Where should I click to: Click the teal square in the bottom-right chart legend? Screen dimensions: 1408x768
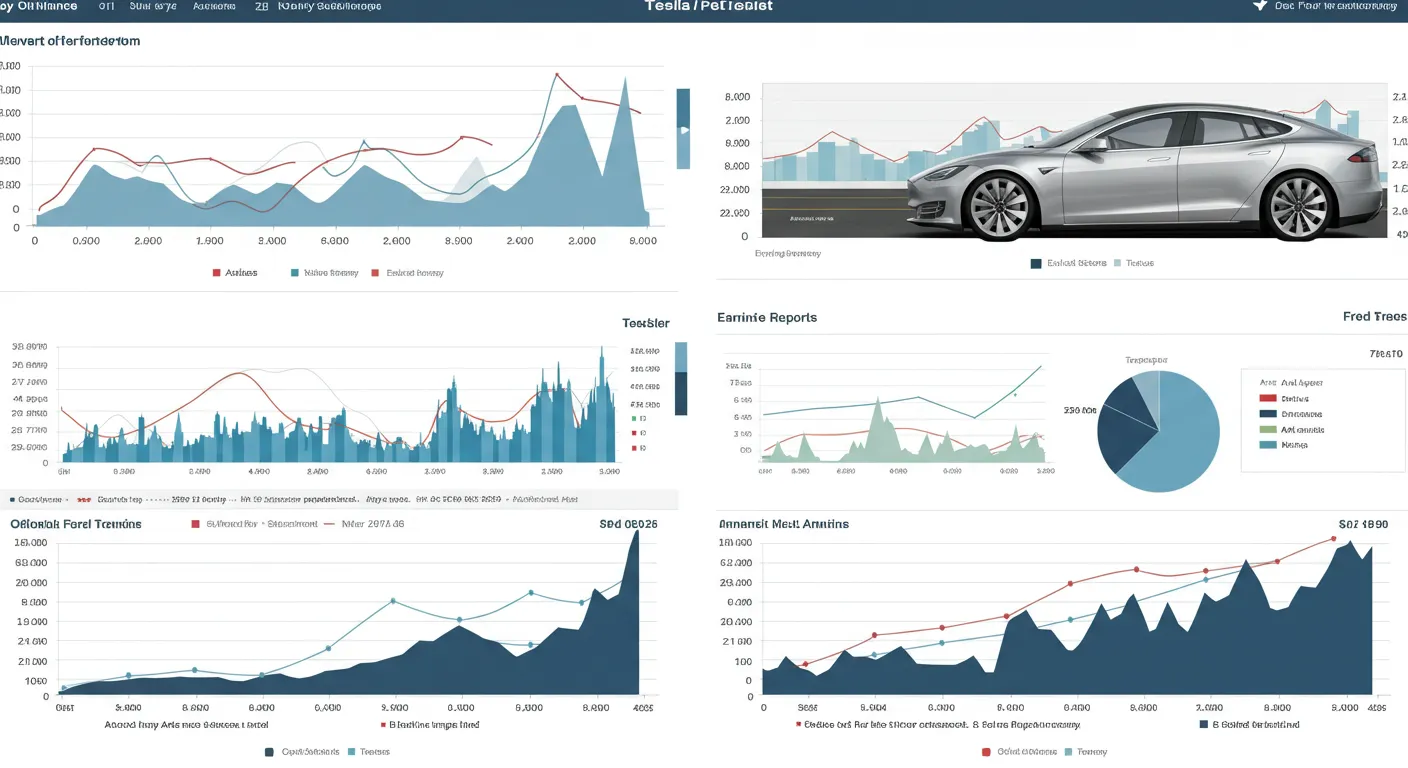pyautogui.click(x=1068, y=752)
